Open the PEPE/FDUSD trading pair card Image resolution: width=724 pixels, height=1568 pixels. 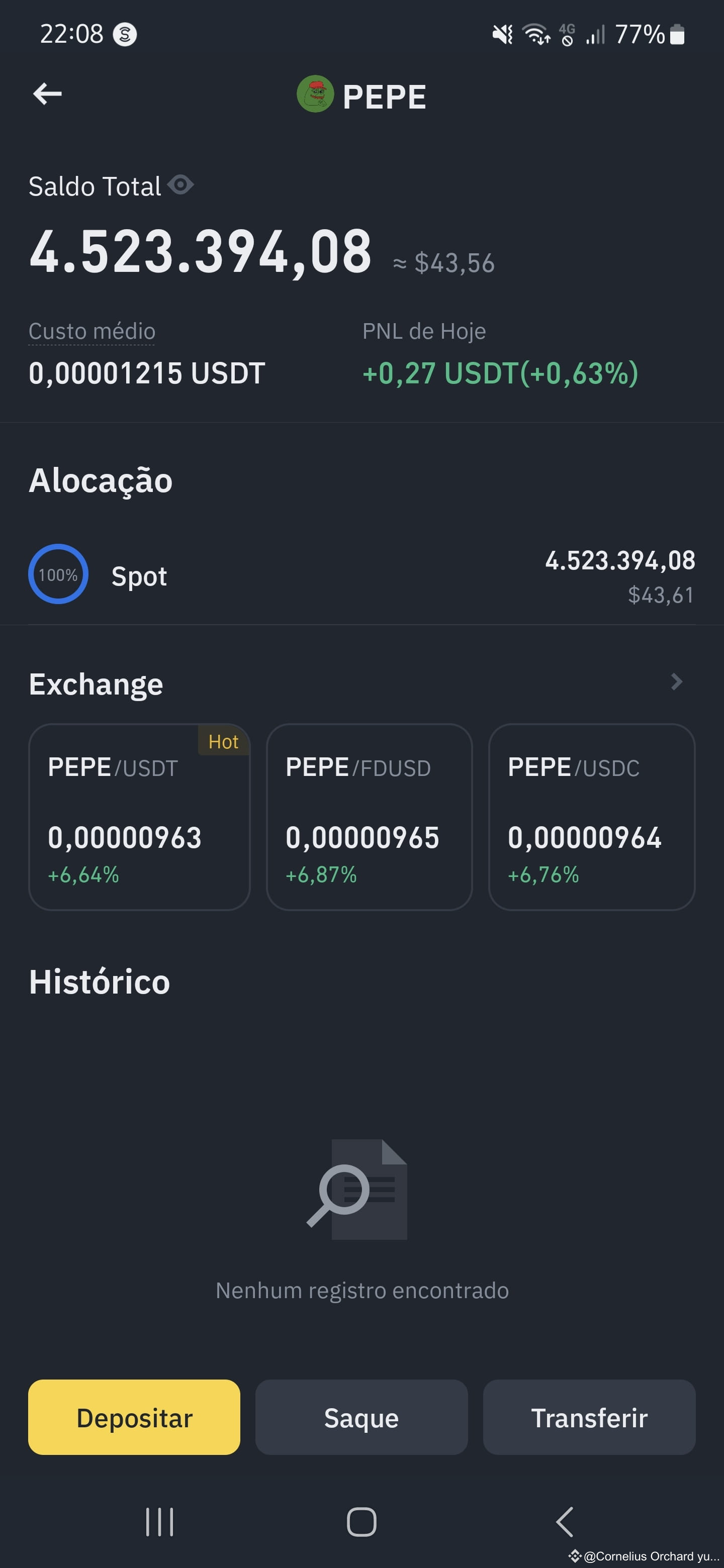point(369,817)
